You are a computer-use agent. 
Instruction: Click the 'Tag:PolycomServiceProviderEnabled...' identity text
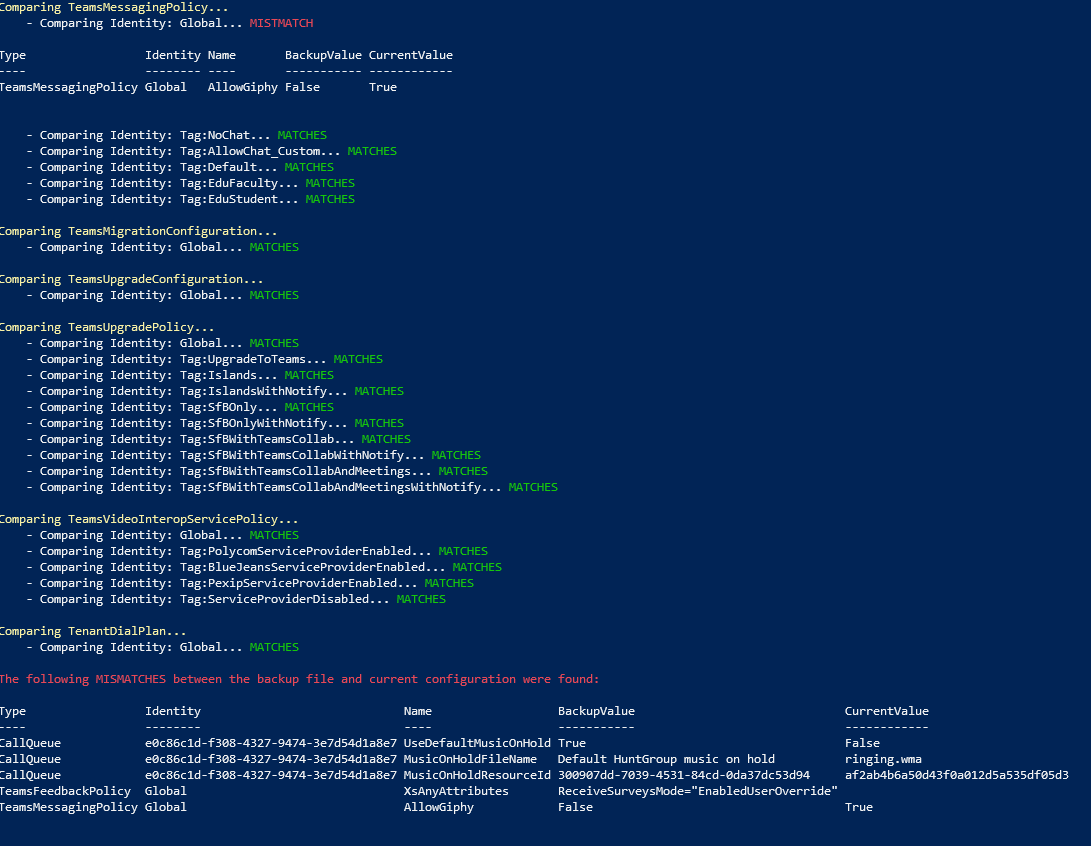click(305, 551)
